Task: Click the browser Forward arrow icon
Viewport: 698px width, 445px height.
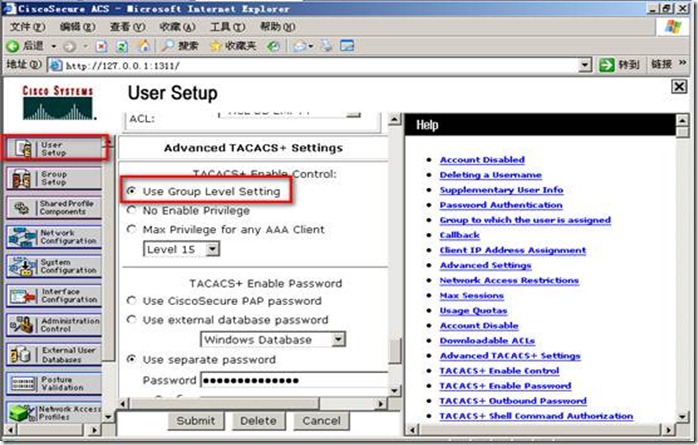Action: pyautogui.click(x=69, y=46)
